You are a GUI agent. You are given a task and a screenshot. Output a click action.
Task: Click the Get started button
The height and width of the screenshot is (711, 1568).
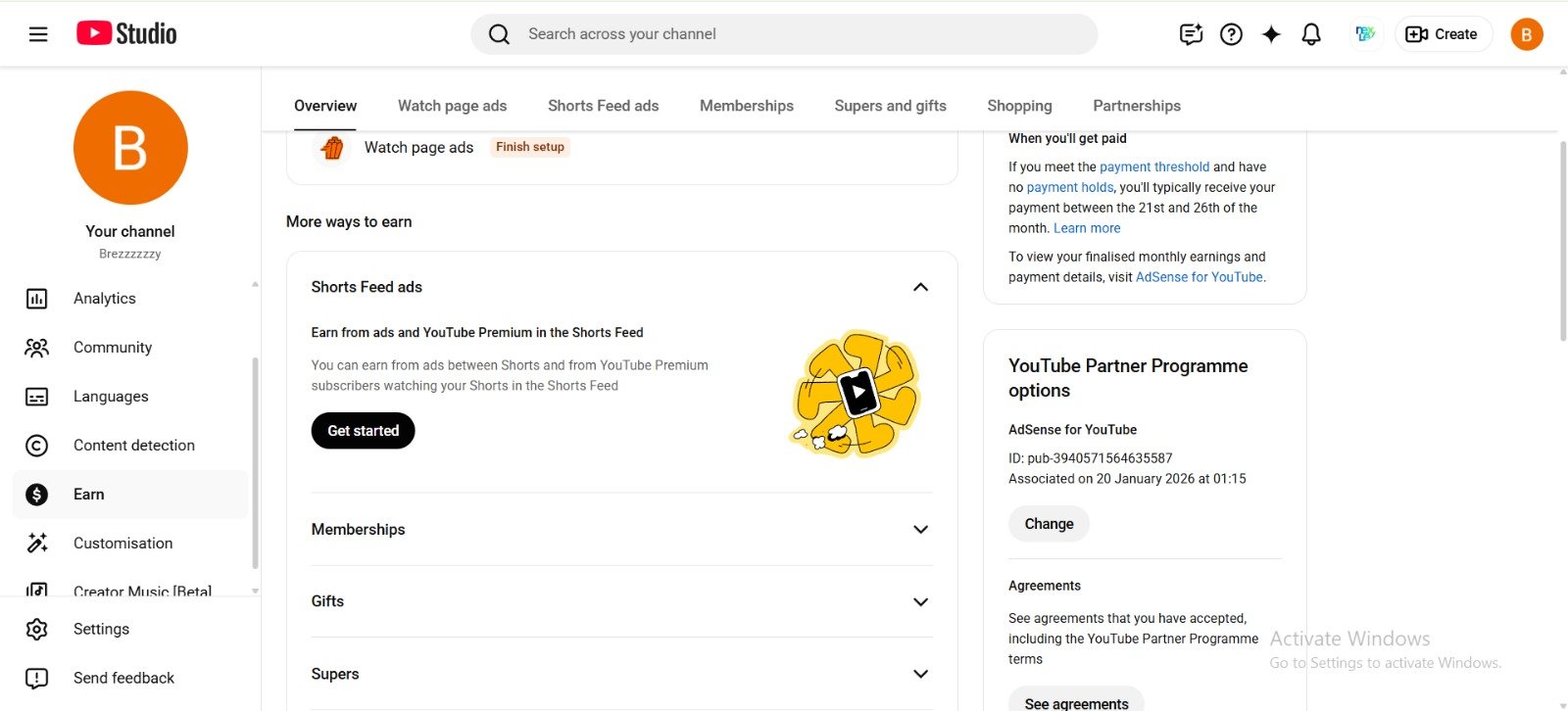click(x=363, y=431)
